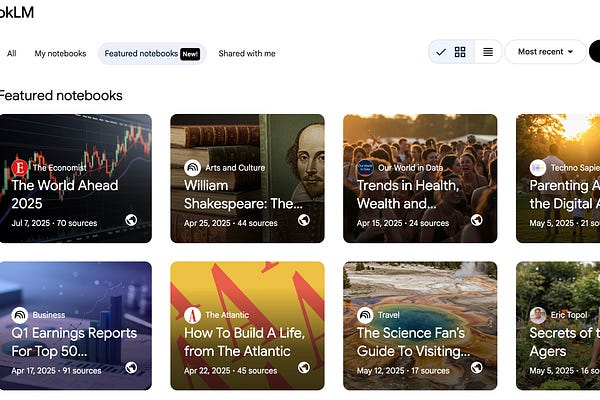Click globe icon on William Shakespeare card
Screen dimensions: 600x400
pyautogui.click(x=304, y=220)
